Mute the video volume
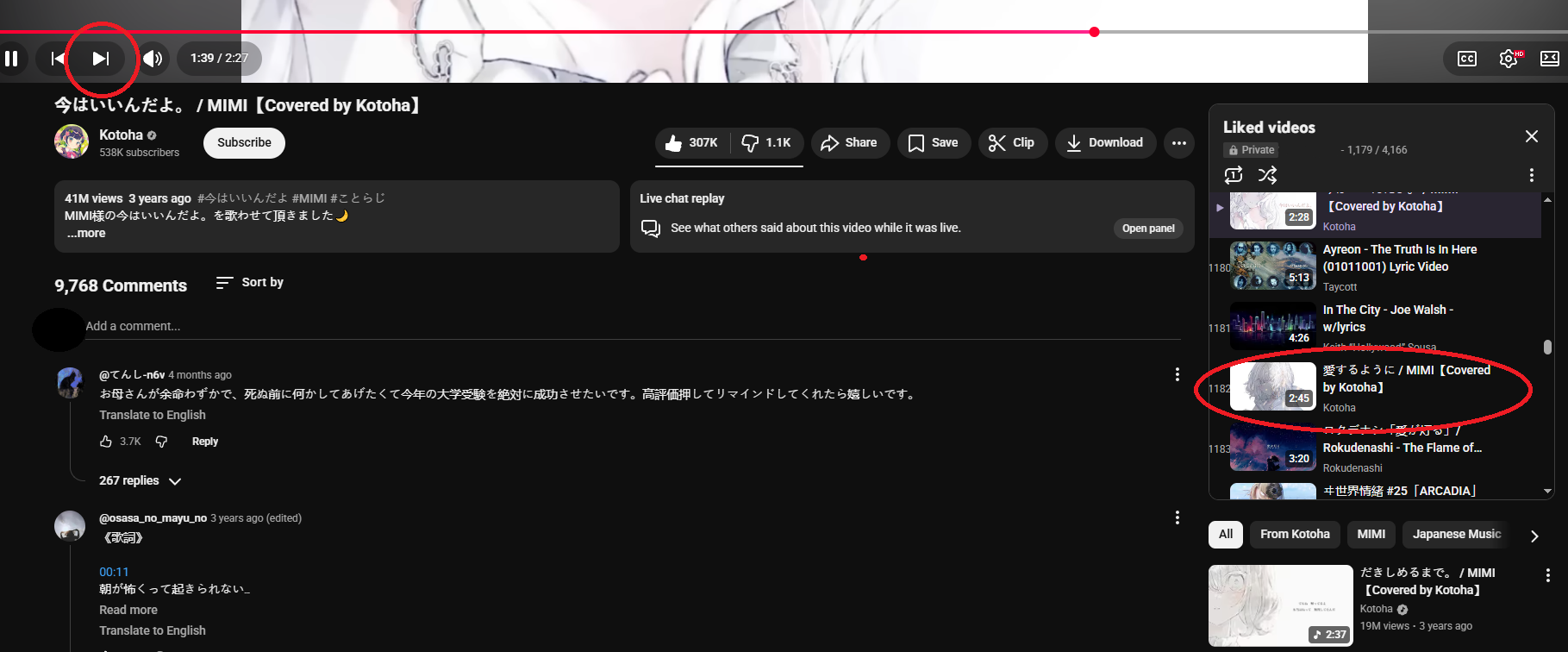 coord(153,59)
